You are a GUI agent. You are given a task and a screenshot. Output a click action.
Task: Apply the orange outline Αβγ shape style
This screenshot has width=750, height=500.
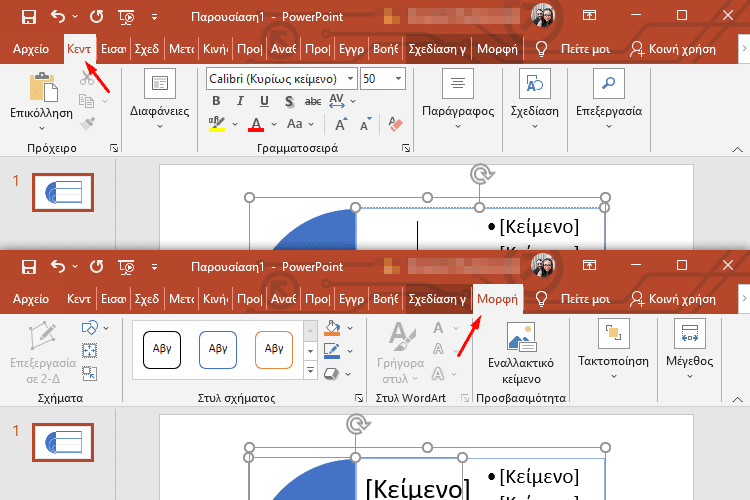(x=274, y=350)
